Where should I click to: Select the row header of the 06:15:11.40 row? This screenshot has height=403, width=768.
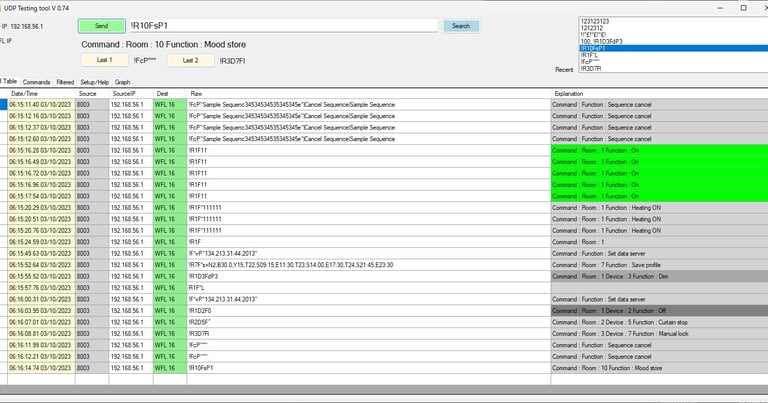pos(3,104)
